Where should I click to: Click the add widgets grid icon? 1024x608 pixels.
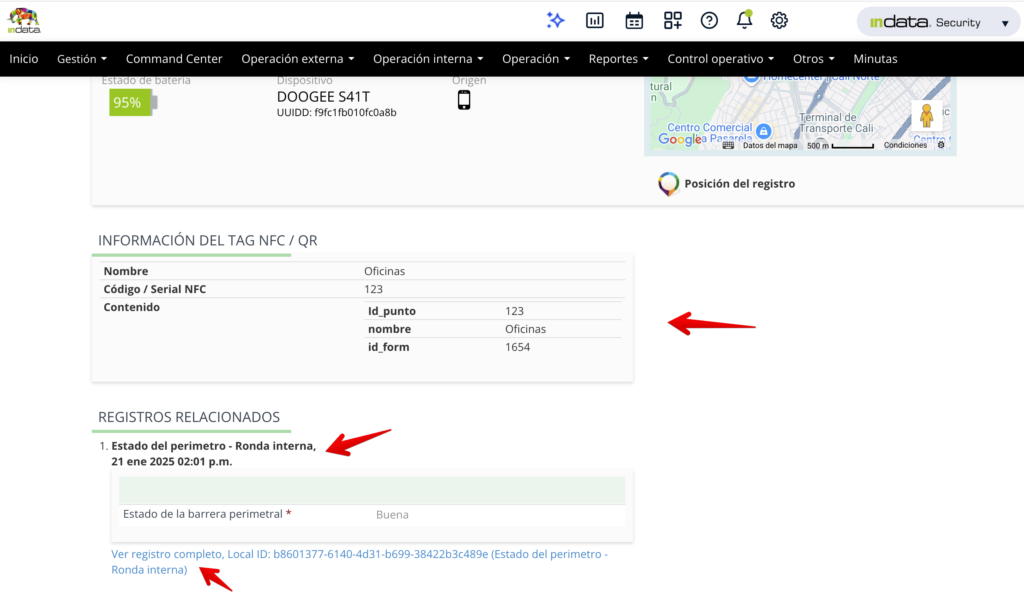[x=672, y=20]
